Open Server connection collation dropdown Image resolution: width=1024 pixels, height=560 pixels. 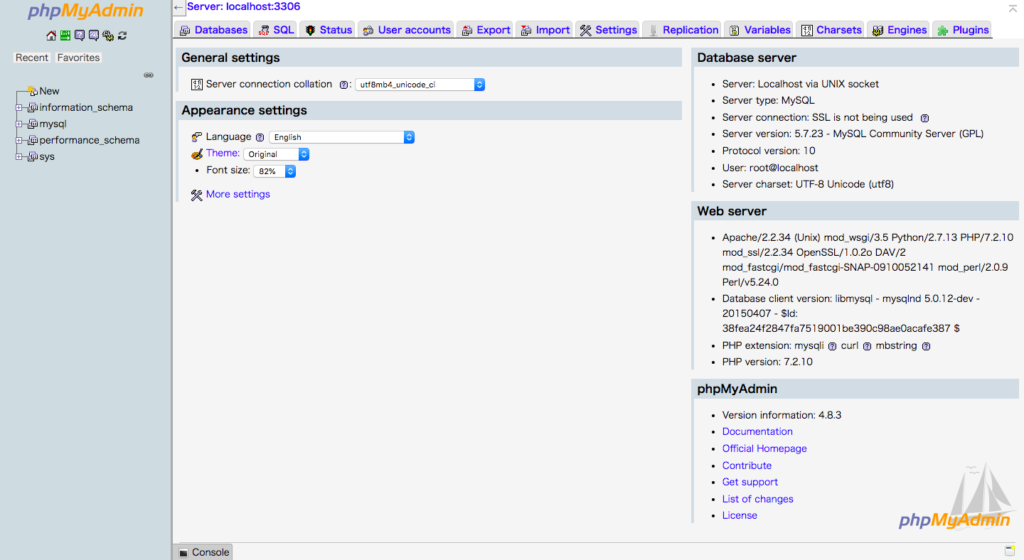tap(420, 85)
